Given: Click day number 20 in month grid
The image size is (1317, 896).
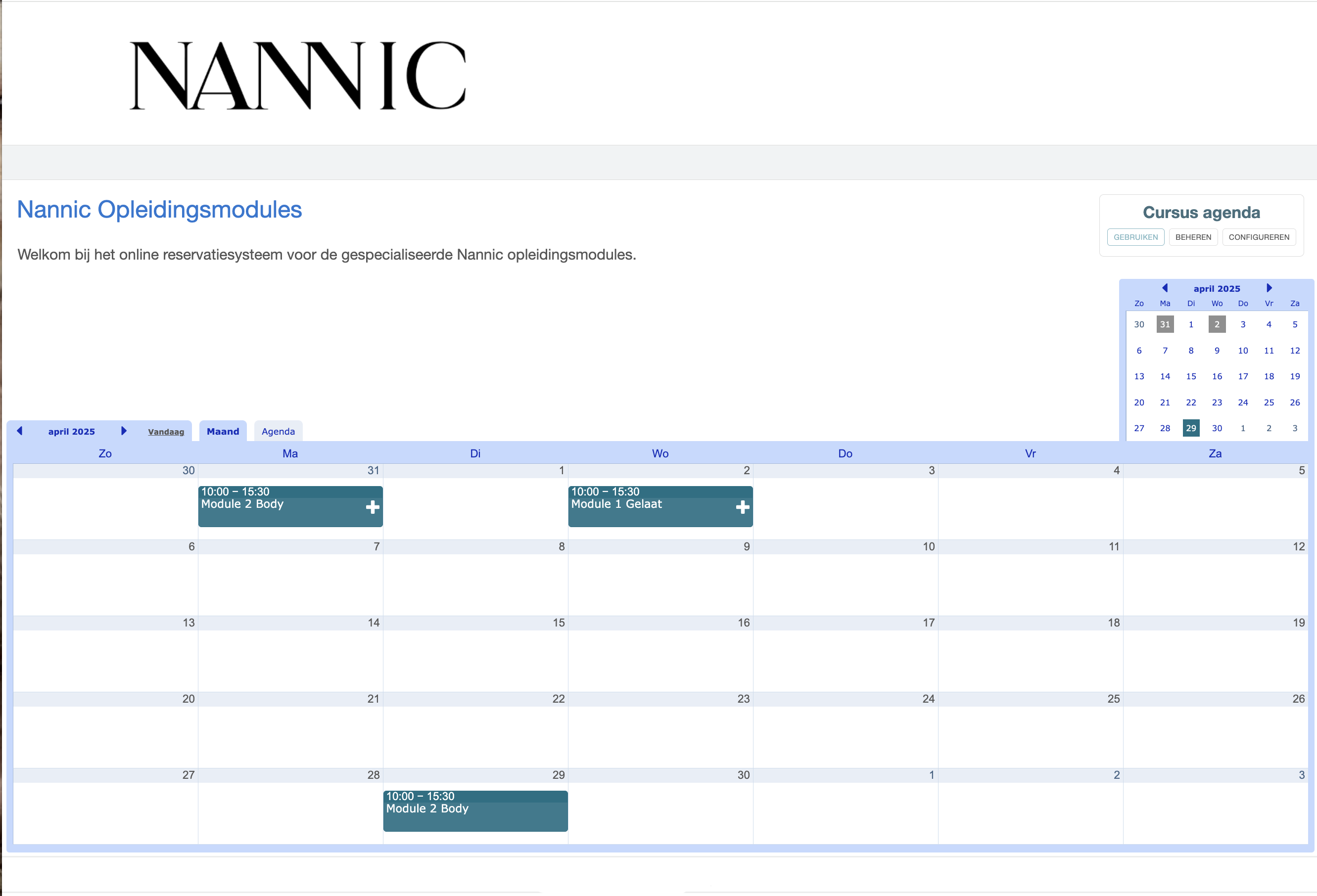Looking at the screenshot, I should (188, 699).
